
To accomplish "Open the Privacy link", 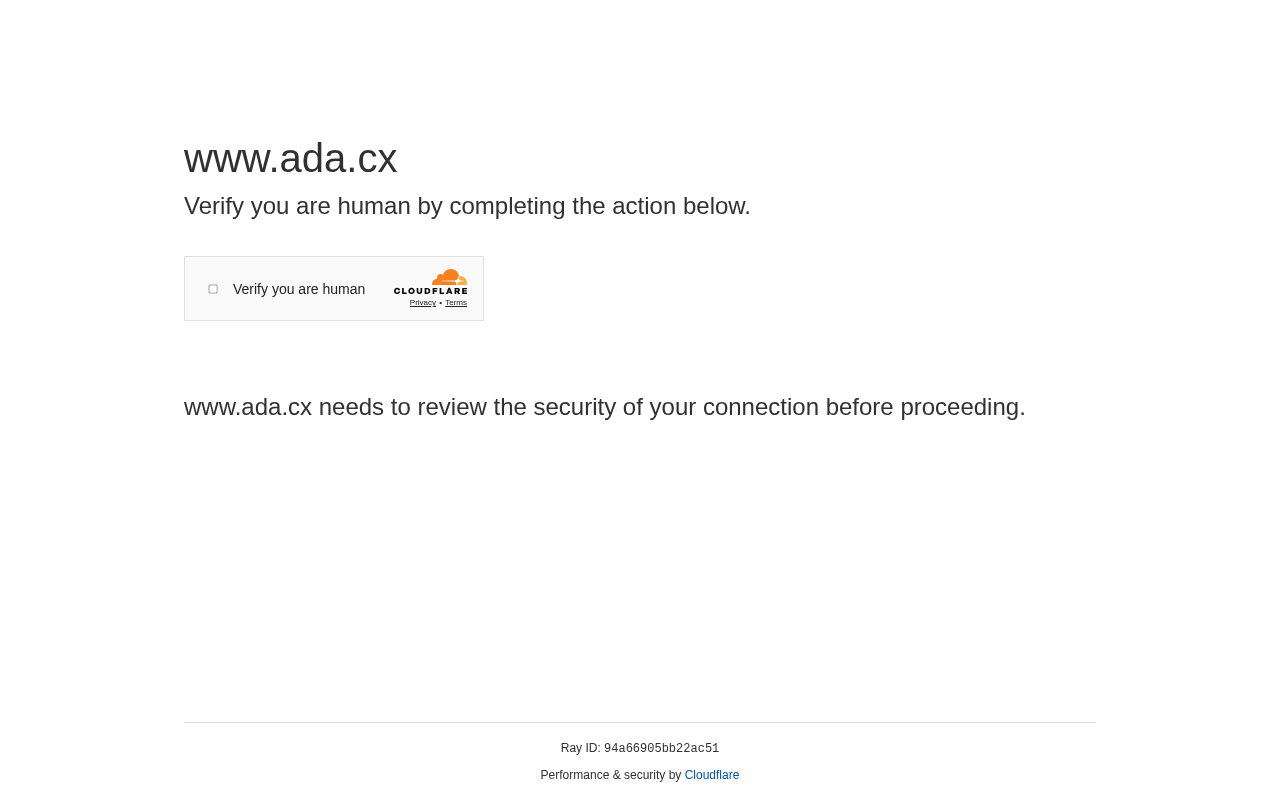I will tap(422, 301).
